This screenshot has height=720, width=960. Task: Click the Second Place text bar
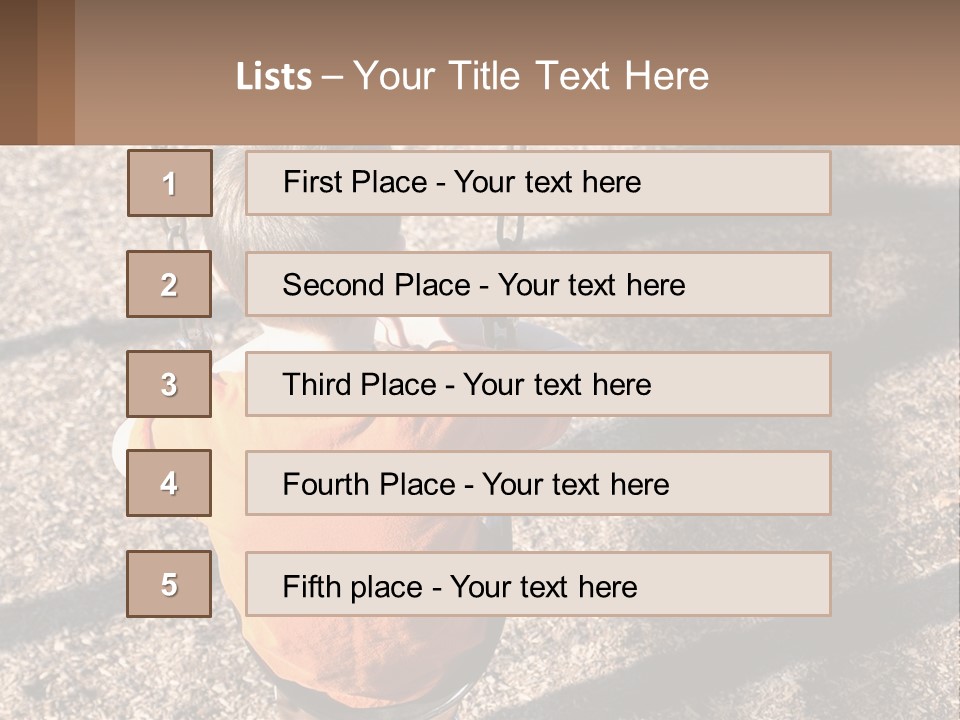click(x=538, y=284)
